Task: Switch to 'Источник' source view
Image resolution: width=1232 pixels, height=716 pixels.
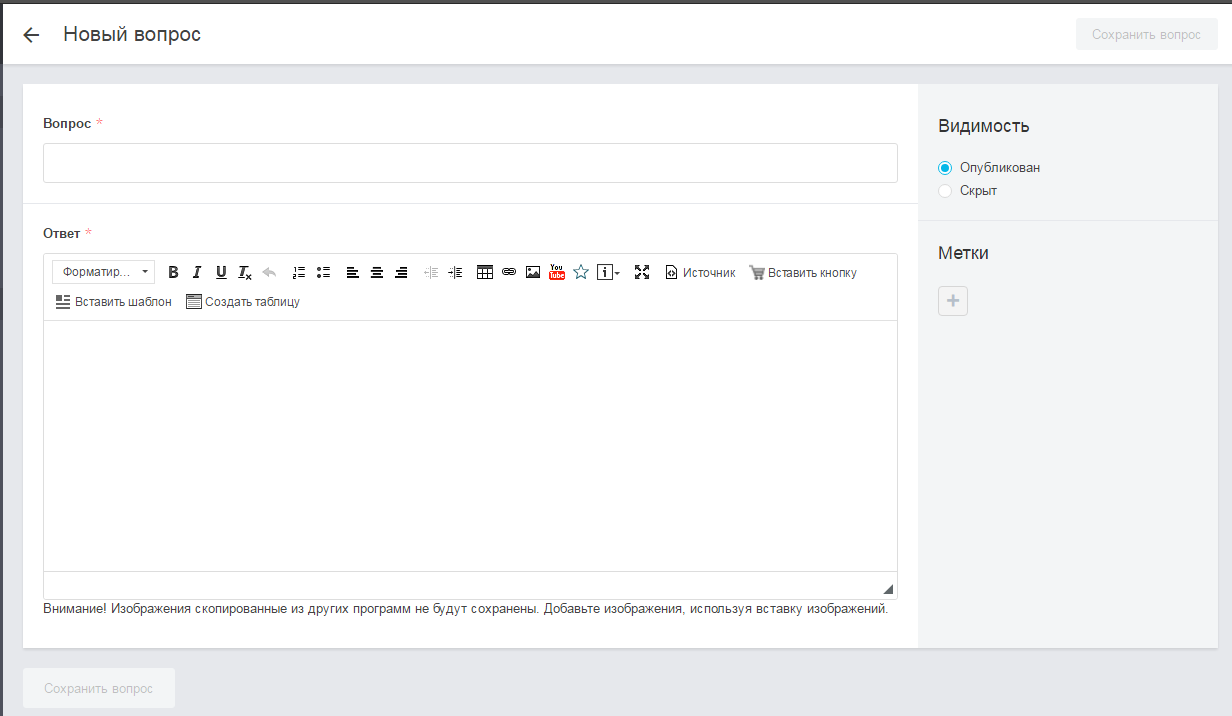Action: pos(700,272)
